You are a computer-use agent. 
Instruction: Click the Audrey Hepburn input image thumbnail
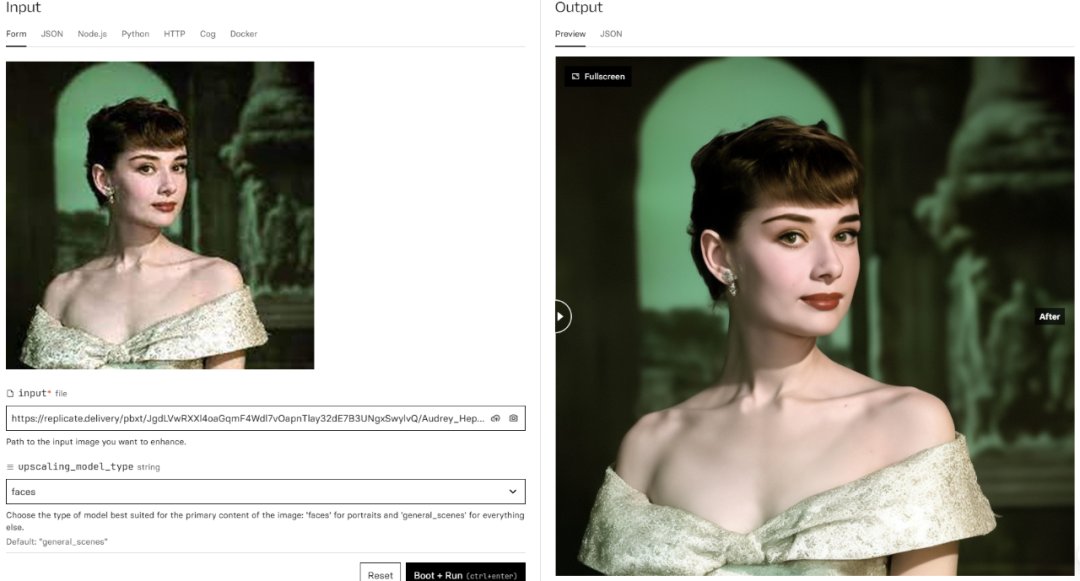160,215
